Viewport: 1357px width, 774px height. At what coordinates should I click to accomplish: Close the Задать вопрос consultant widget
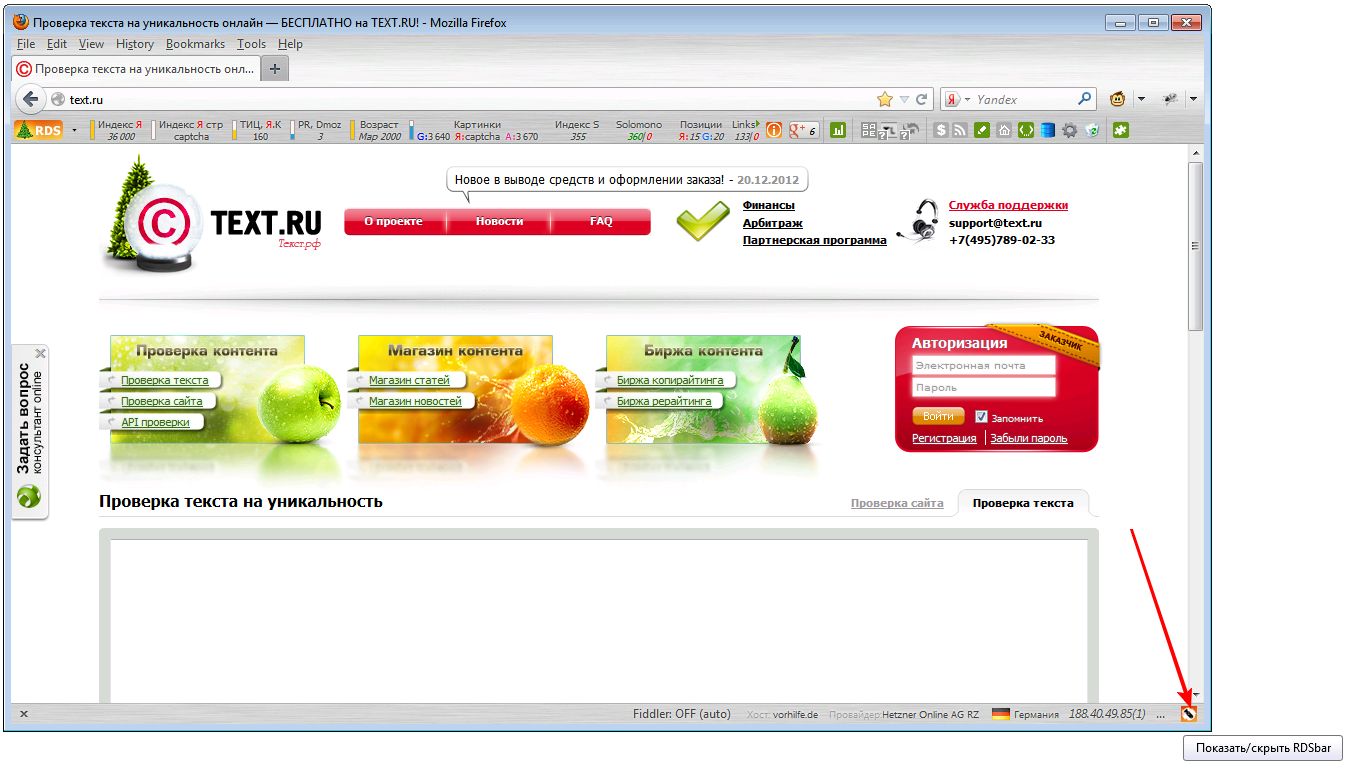point(41,354)
